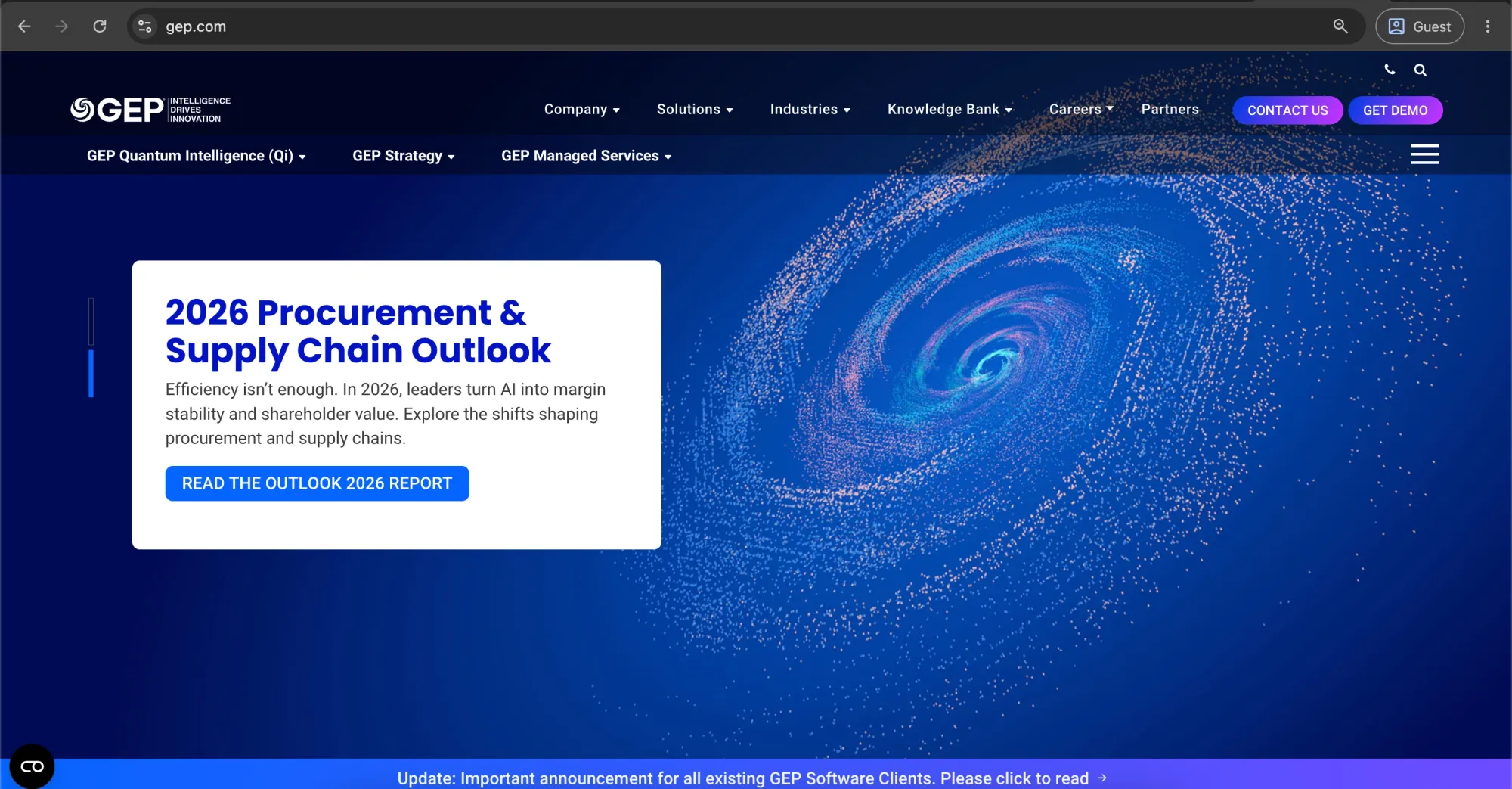Open the Partners menu item
This screenshot has width=1512, height=789.
click(1170, 110)
